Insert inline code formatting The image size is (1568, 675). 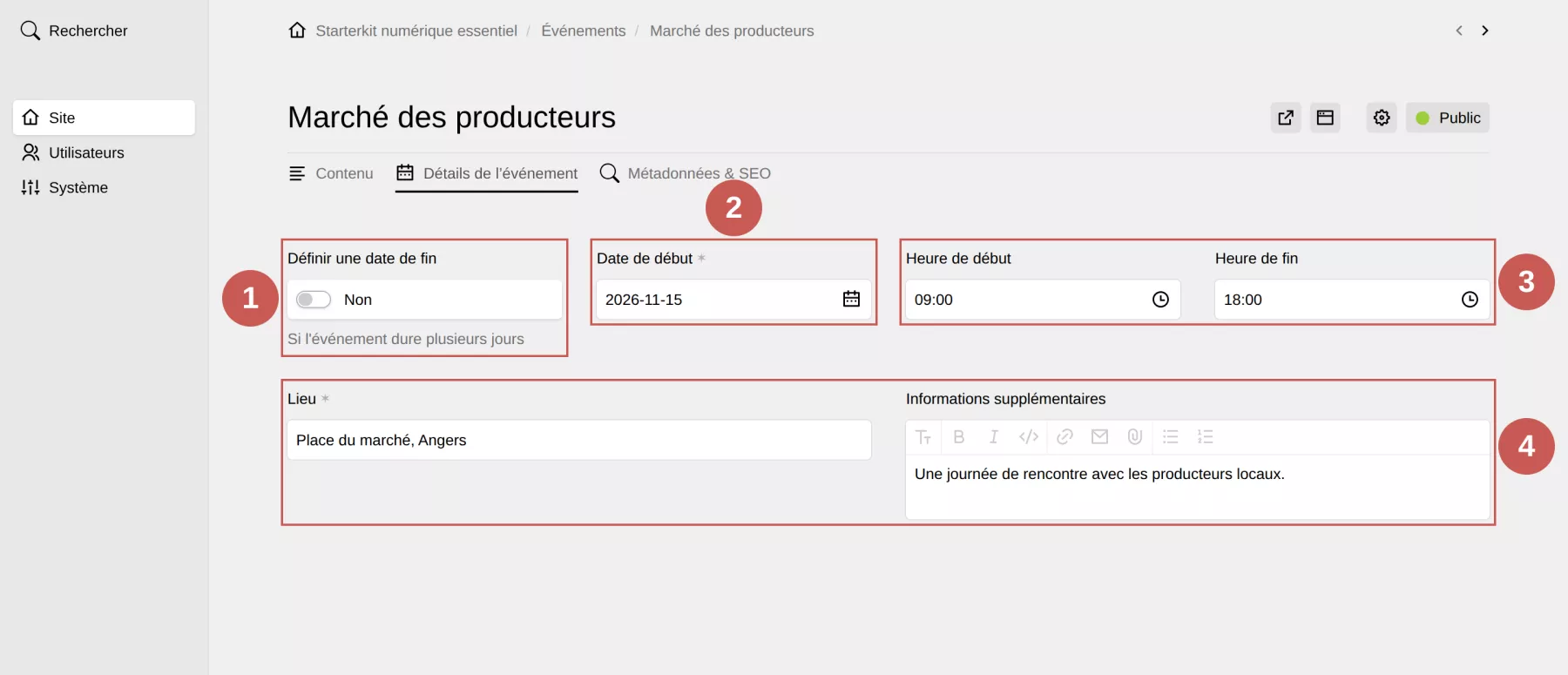coord(1029,437)
